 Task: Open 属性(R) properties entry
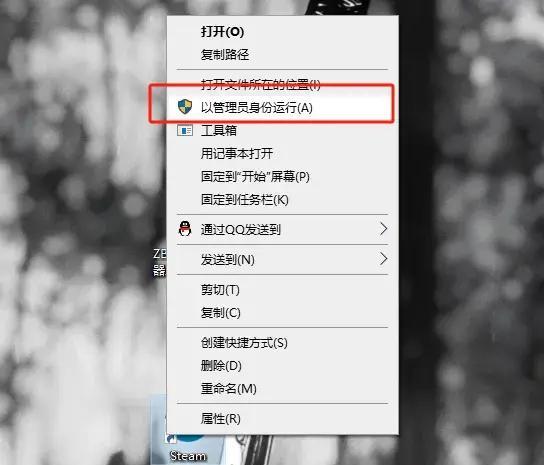(x=282, y=418)
